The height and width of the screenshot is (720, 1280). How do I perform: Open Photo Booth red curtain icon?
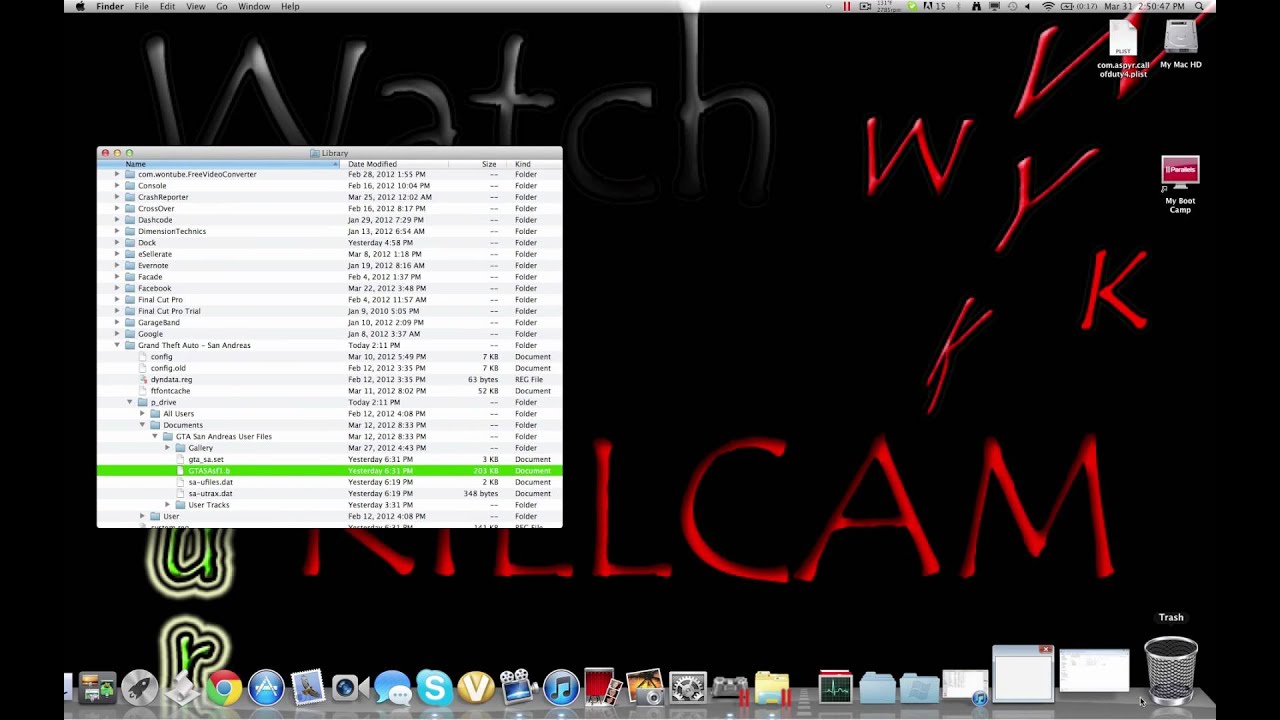pyautogui.click(x=602, y=688)
